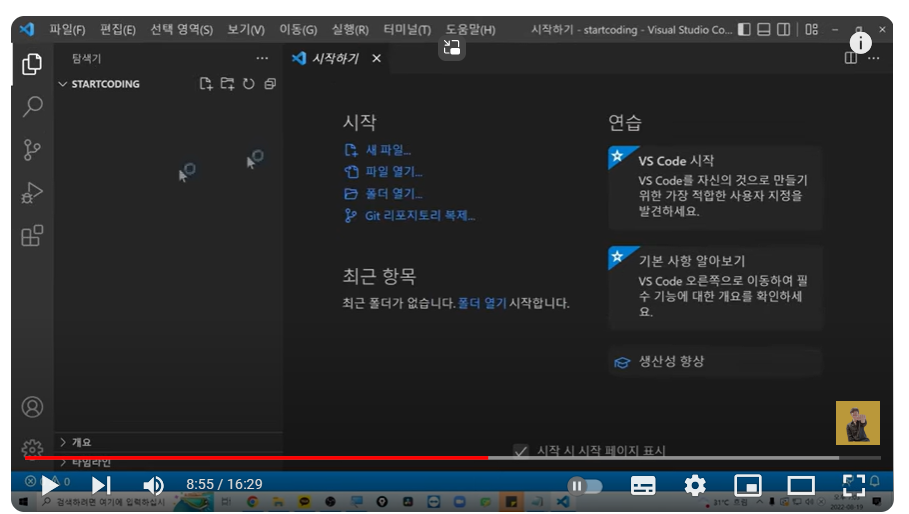
Task: Toggle secondary side bar layout button
Action: tap(783, 29)
